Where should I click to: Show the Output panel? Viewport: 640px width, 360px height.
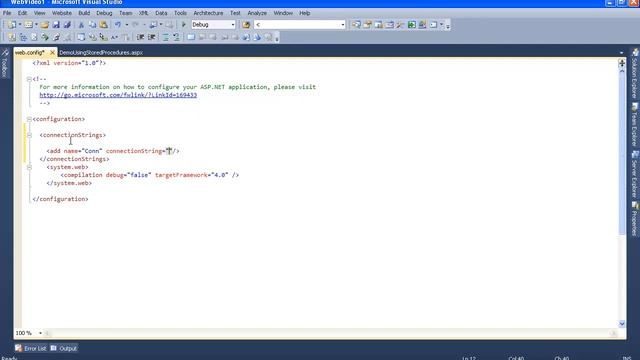pos(64,348)
